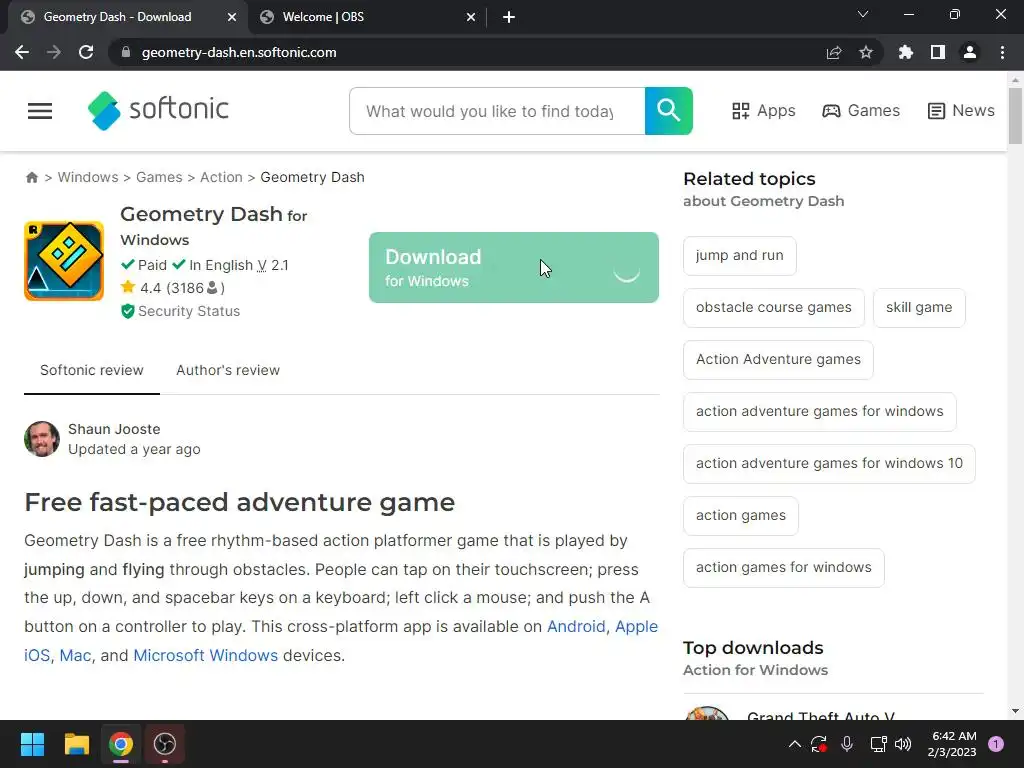
Task: Close the Geometry Dash tab
Action: point(232,18)
